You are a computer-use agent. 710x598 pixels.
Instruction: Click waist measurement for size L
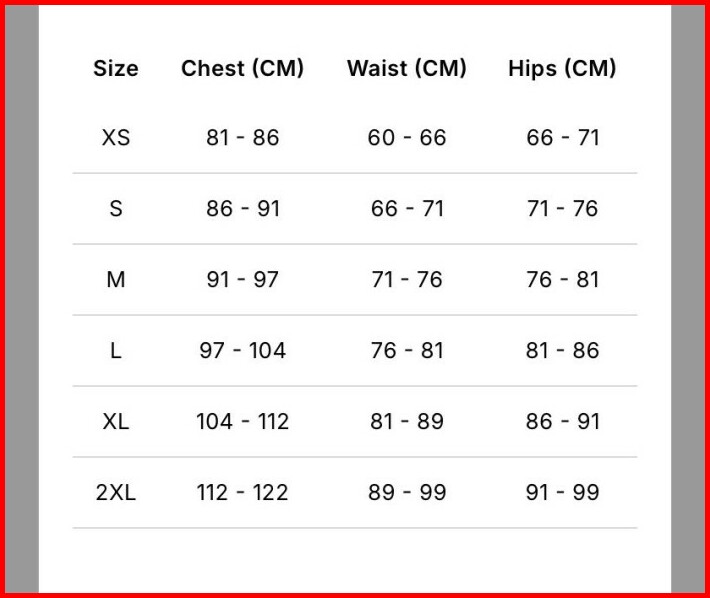click(407, 351)
